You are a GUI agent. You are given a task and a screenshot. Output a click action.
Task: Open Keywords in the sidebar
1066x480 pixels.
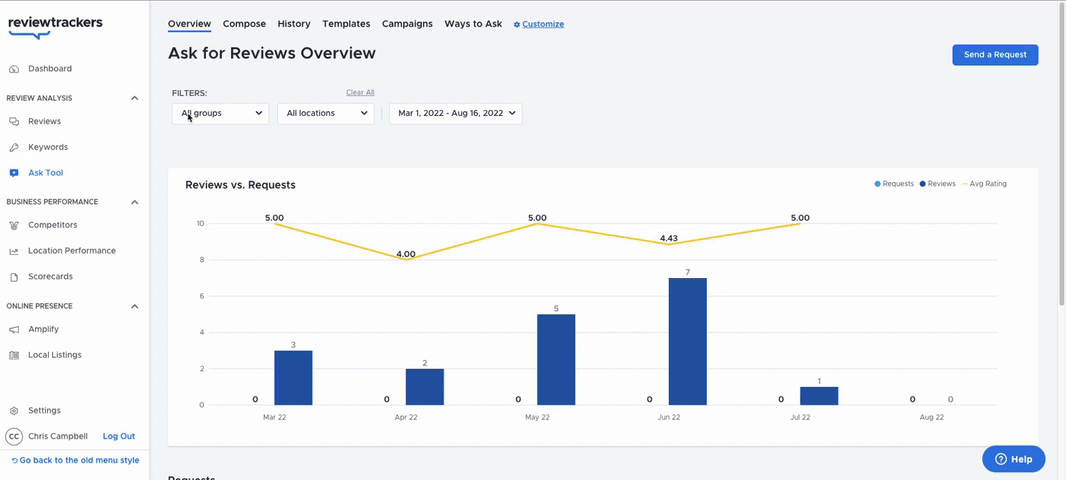(x=48, y=148)
